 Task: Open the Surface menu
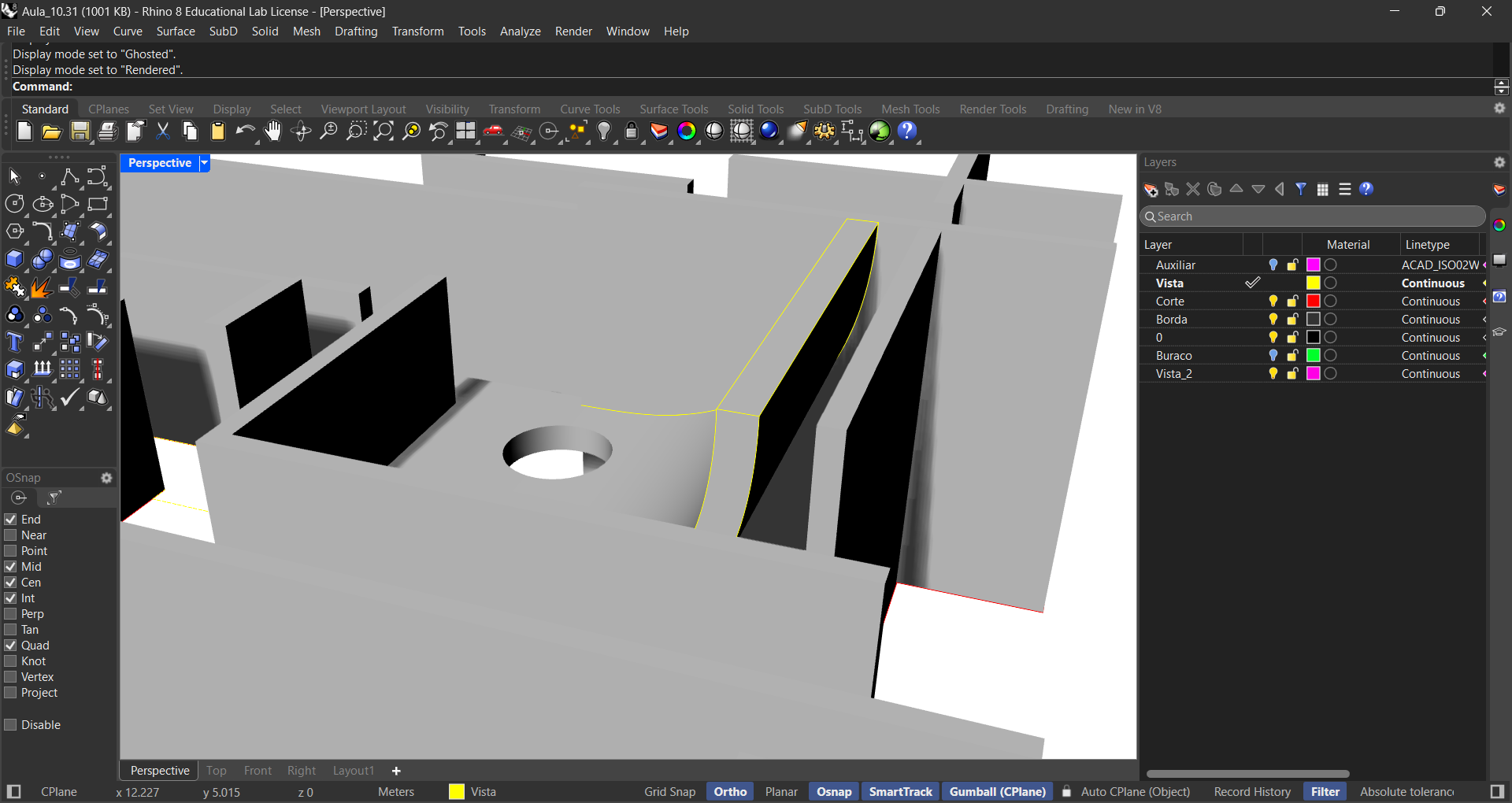click(176, 31)
